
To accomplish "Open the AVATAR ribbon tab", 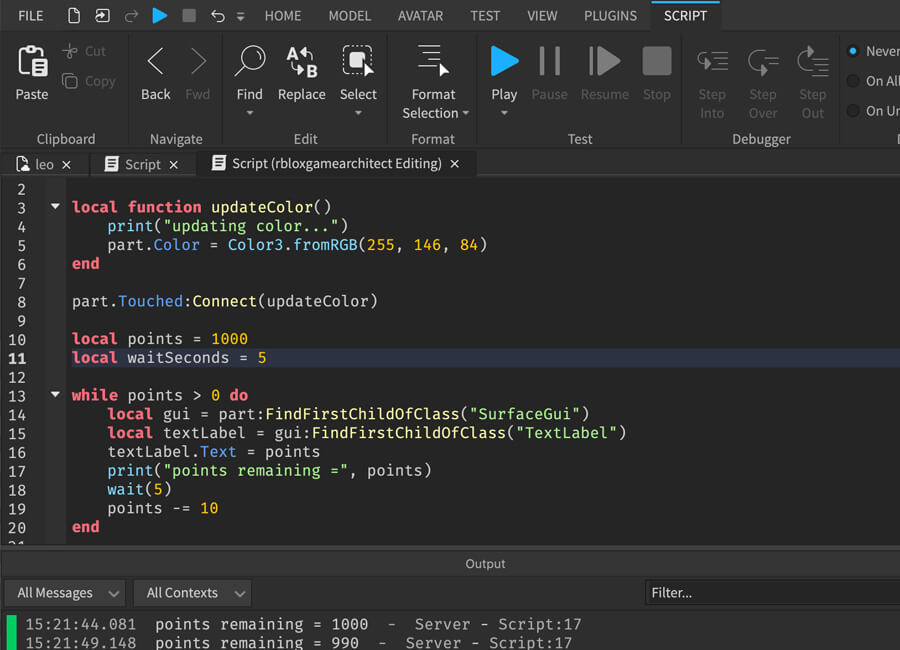I will pos(421,16).
